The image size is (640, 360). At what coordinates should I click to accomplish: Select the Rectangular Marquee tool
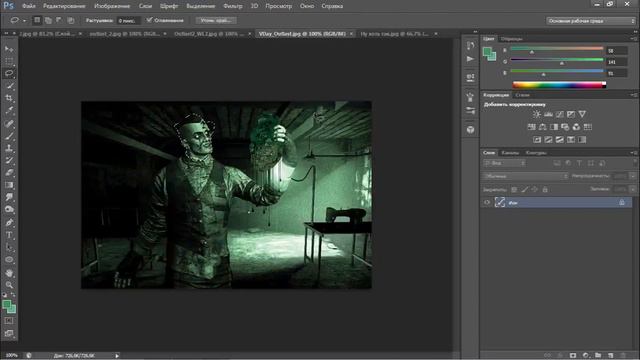[x=9, y=61]
